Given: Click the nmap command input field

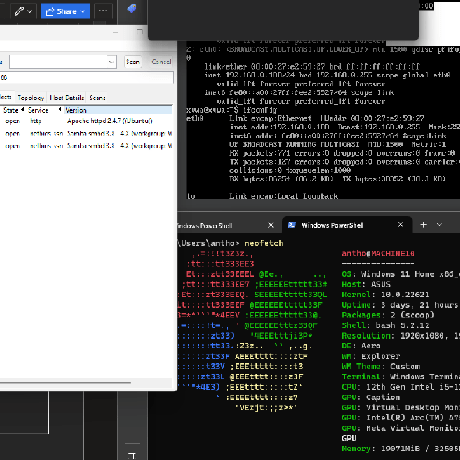Looking at the screenshot, I should point(87,78).
